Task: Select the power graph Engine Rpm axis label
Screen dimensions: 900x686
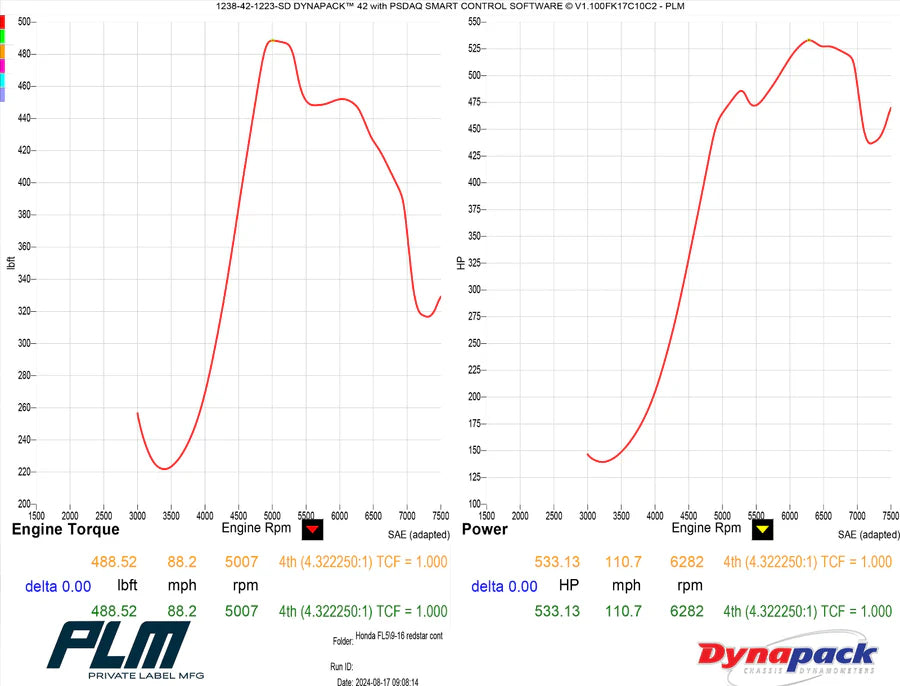Action: click(x=707, y=528)
